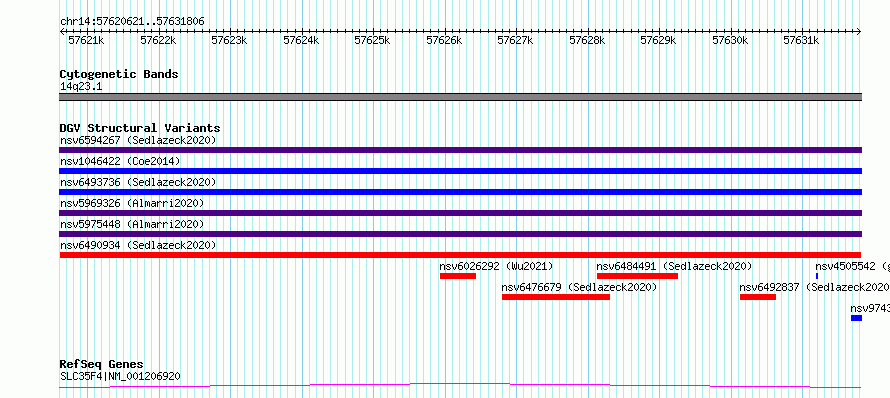Click the SLC35F4|NM_001206920 gene label
This screenshot has height=398, width=890.
click(x=120, y=376)
